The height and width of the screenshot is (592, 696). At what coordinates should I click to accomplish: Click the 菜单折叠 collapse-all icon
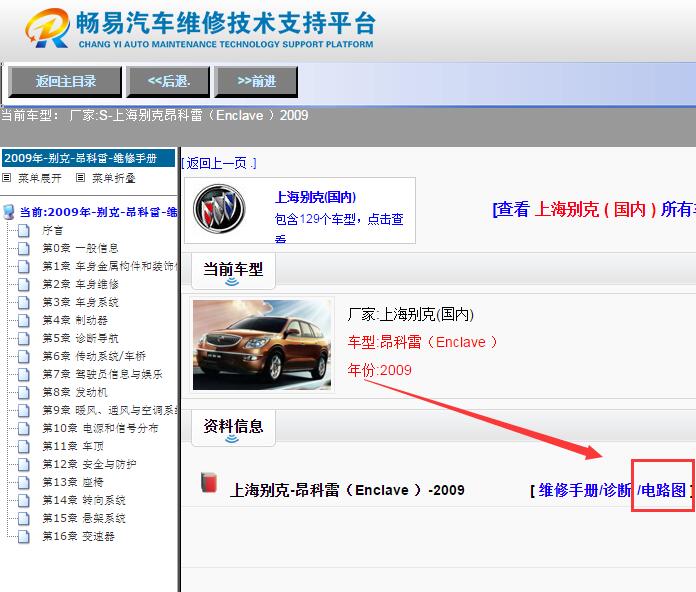[x=80, y=178]
